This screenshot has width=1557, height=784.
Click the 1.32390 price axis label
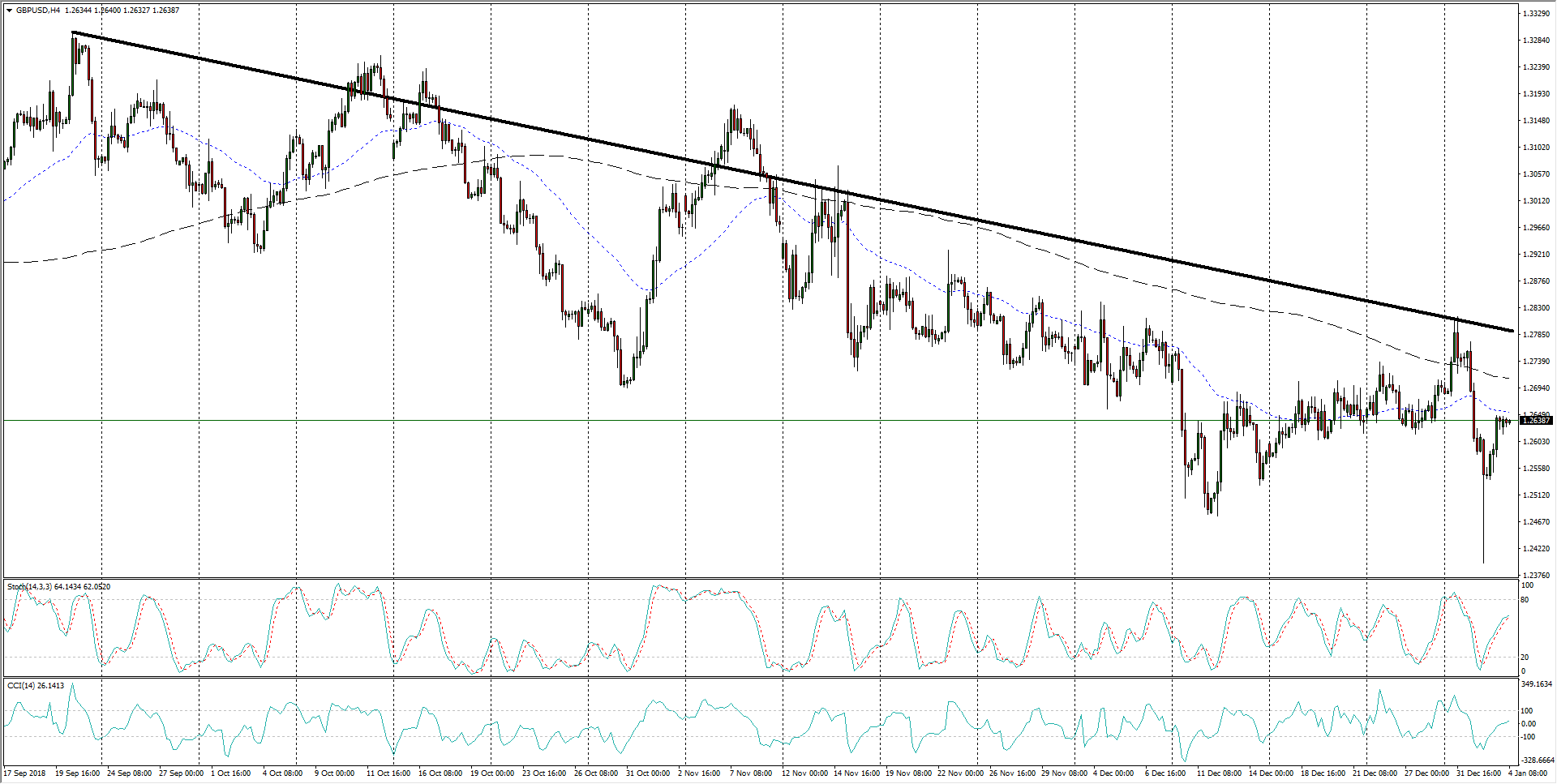(1536, 67)
